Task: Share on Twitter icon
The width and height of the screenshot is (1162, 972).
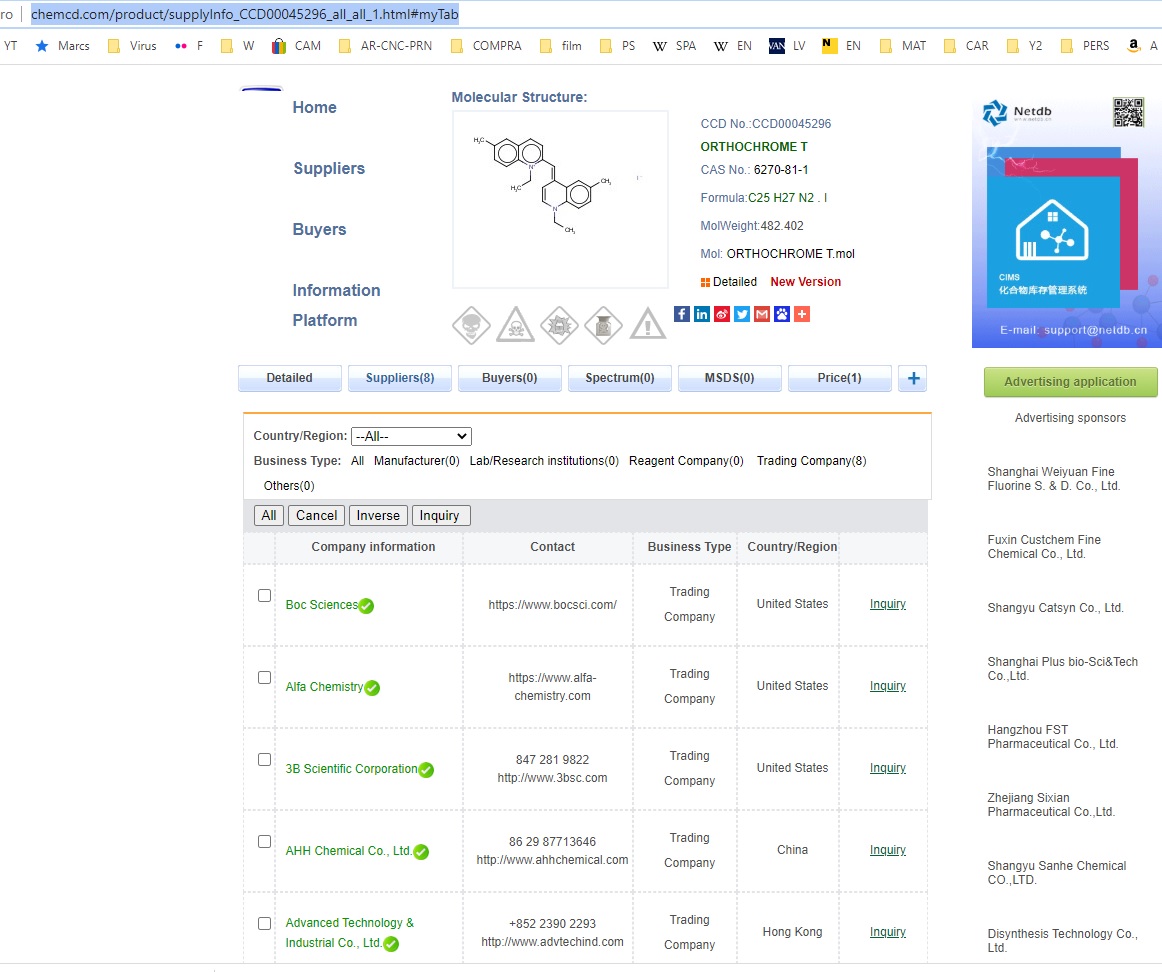Action: point(742,314)
